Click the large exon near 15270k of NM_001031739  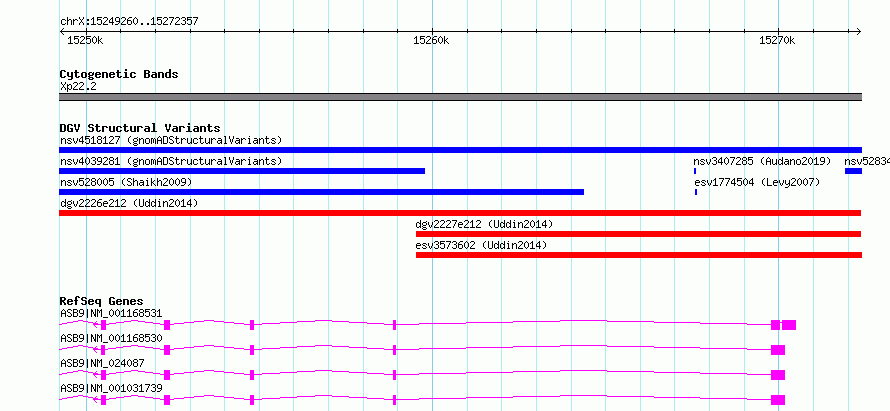coord(778,400)
